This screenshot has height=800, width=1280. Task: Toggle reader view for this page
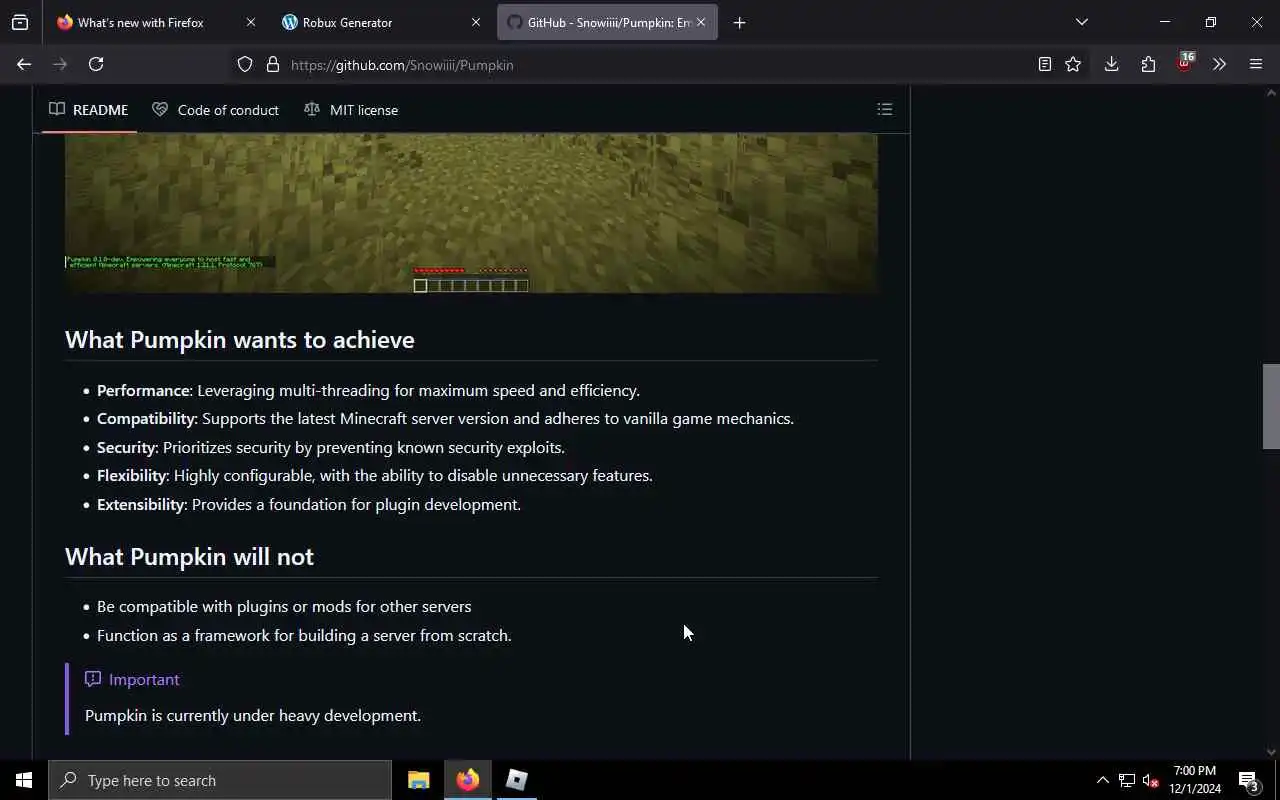click(1044, 64)
